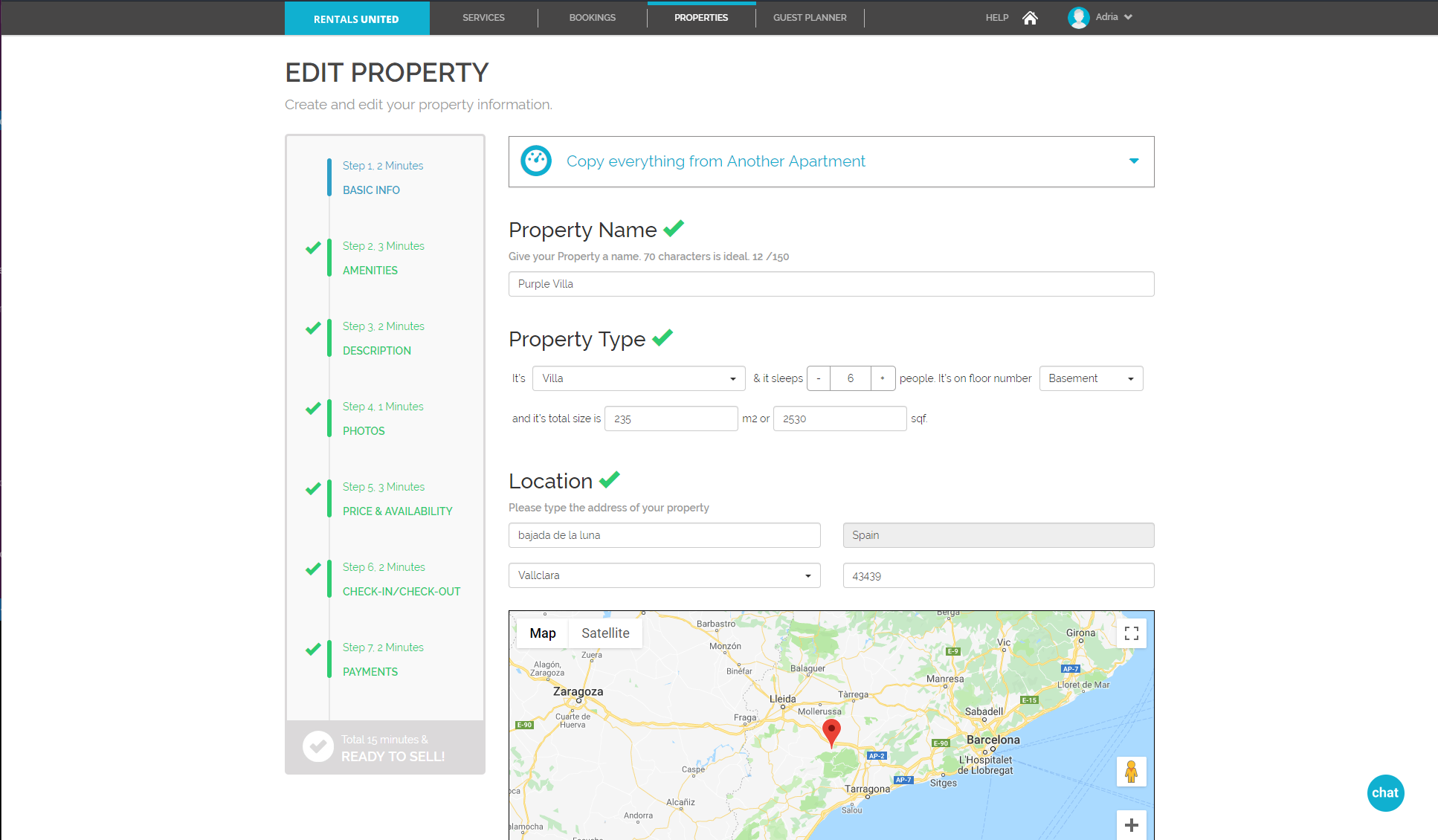Screen dimensions: 1438x840
Task: Go to Amenities step link
Action: (370, 271)
